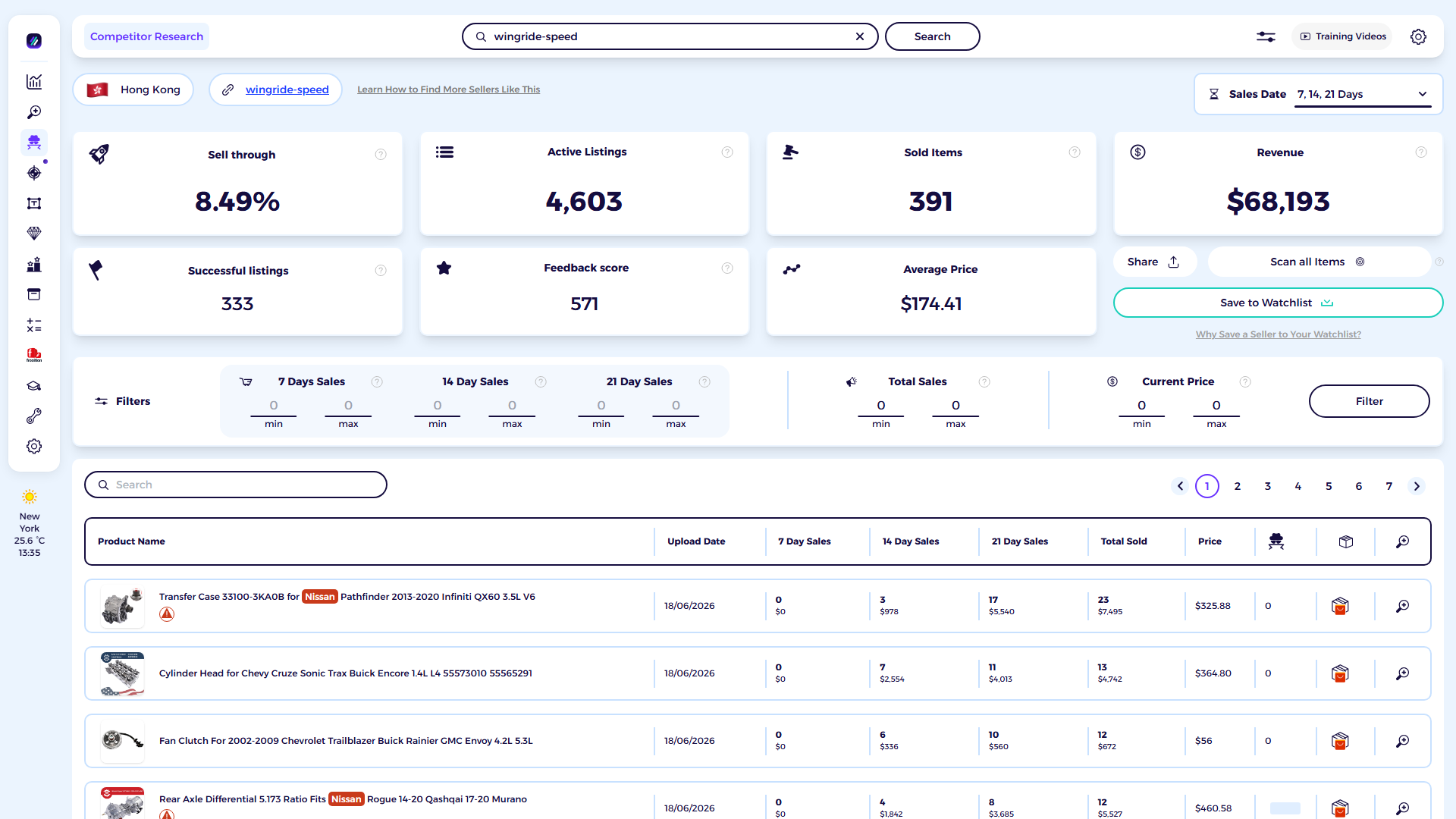1456x819 pixels.
Task: Scan Transfer Case row product box icon
Action: tap(1340, 606)
